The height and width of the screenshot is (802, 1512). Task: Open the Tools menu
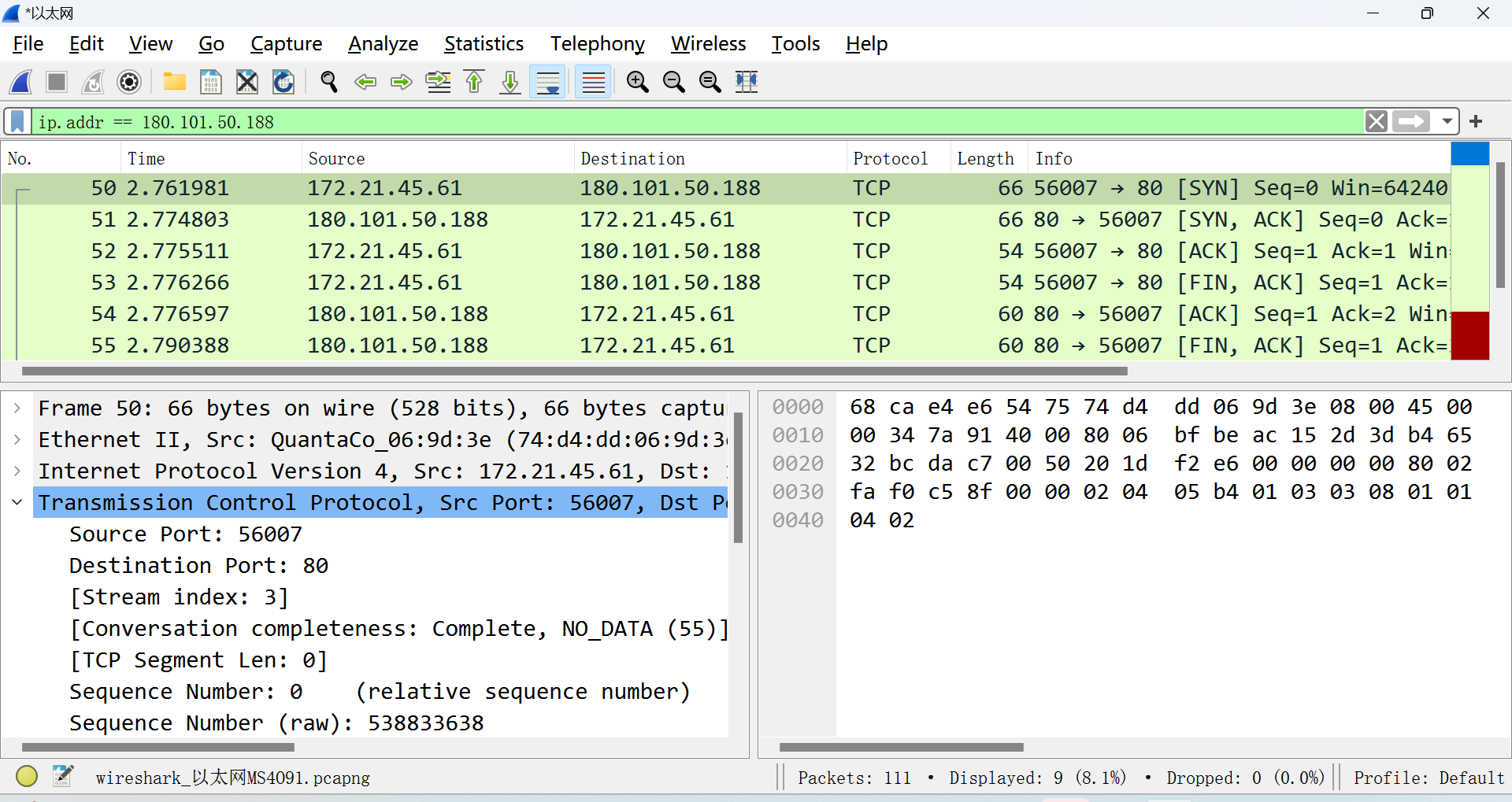click(795, 44)
